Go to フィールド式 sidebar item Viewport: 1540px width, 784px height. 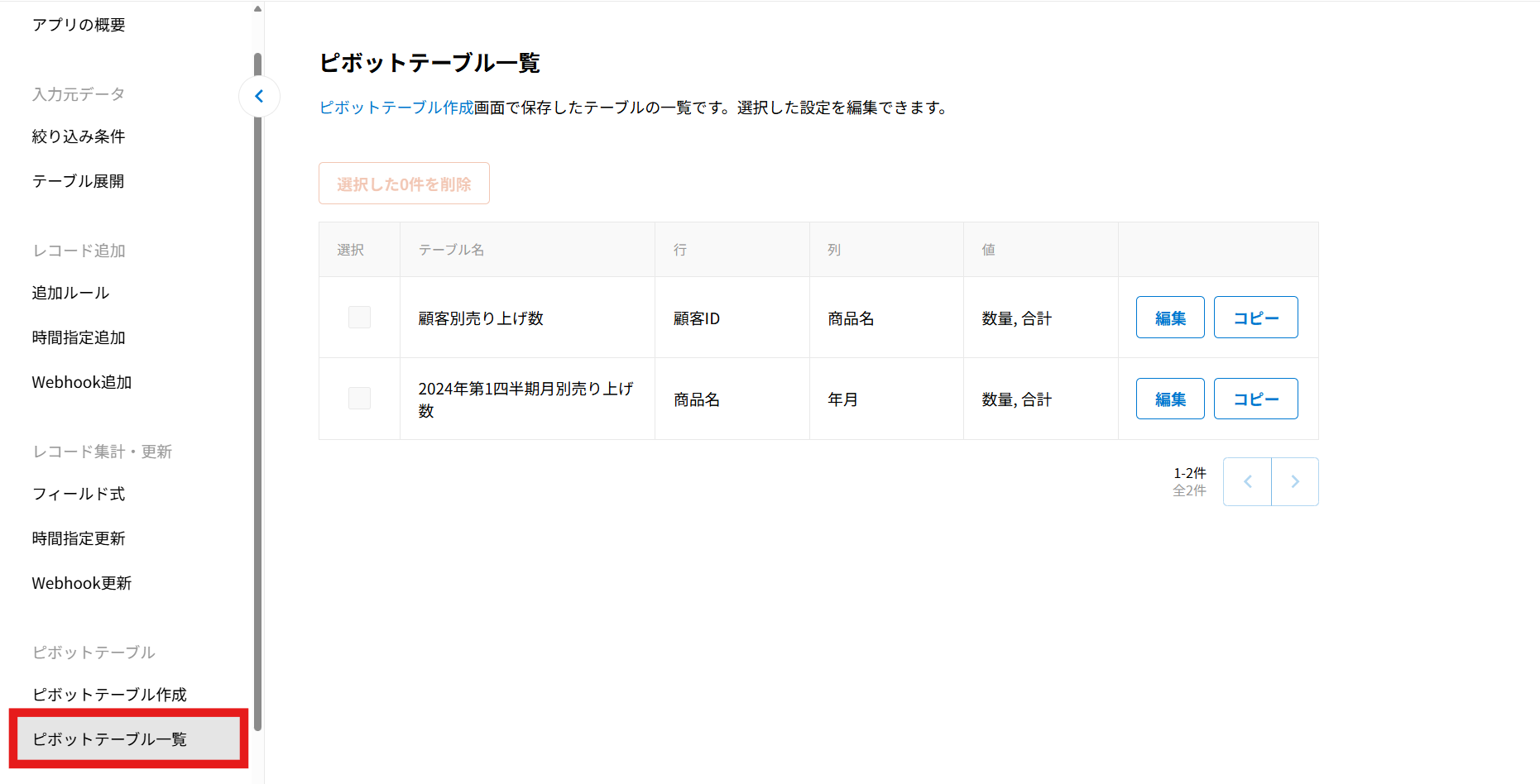pyautogui.click(x=79, y=494)
